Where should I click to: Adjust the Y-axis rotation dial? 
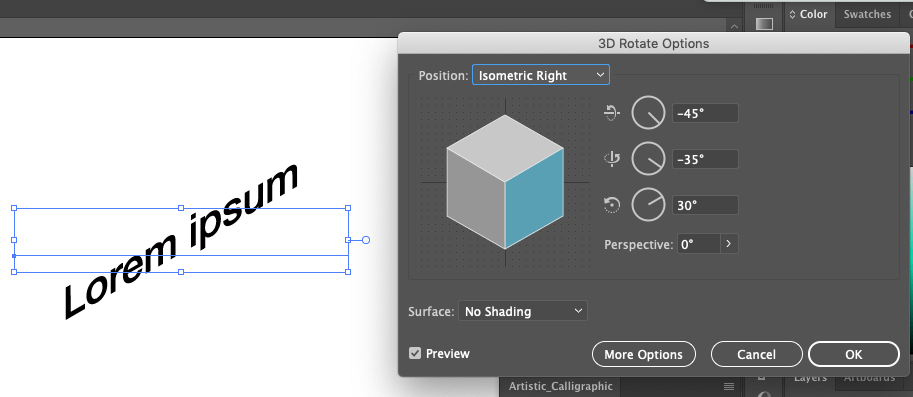click(648, 159)
